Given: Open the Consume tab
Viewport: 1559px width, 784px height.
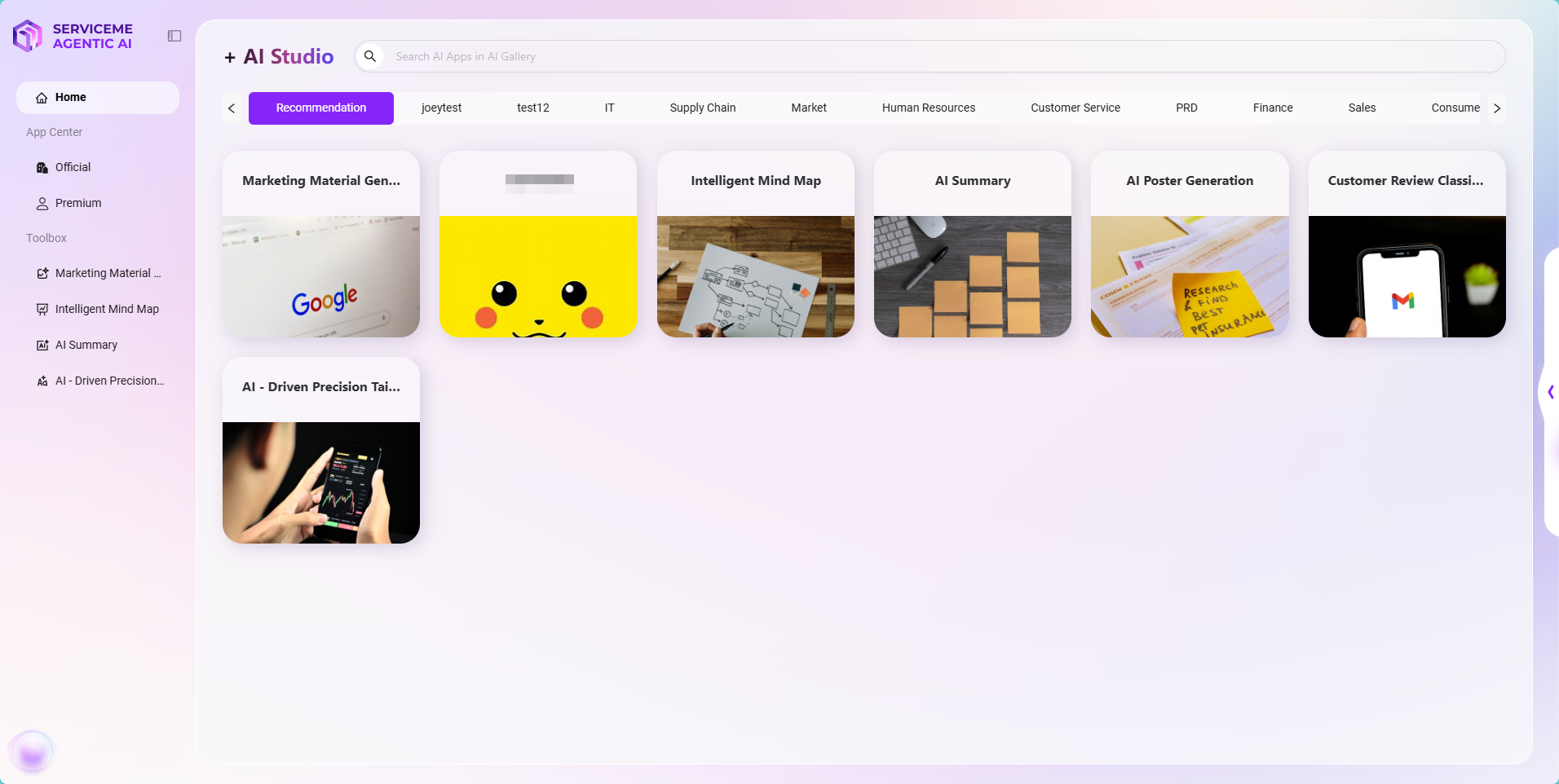Looking at the screenshot, I should pos(1455,108).
